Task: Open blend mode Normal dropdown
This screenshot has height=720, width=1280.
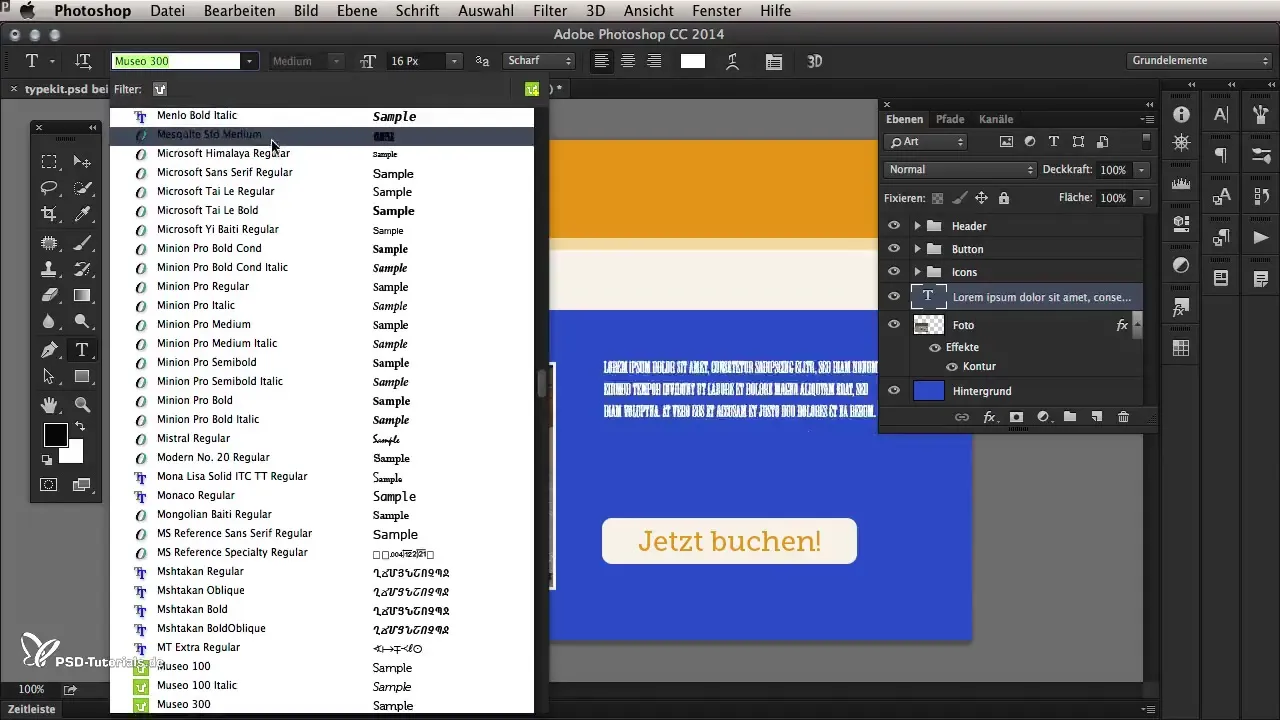Action: coord(961,170)
